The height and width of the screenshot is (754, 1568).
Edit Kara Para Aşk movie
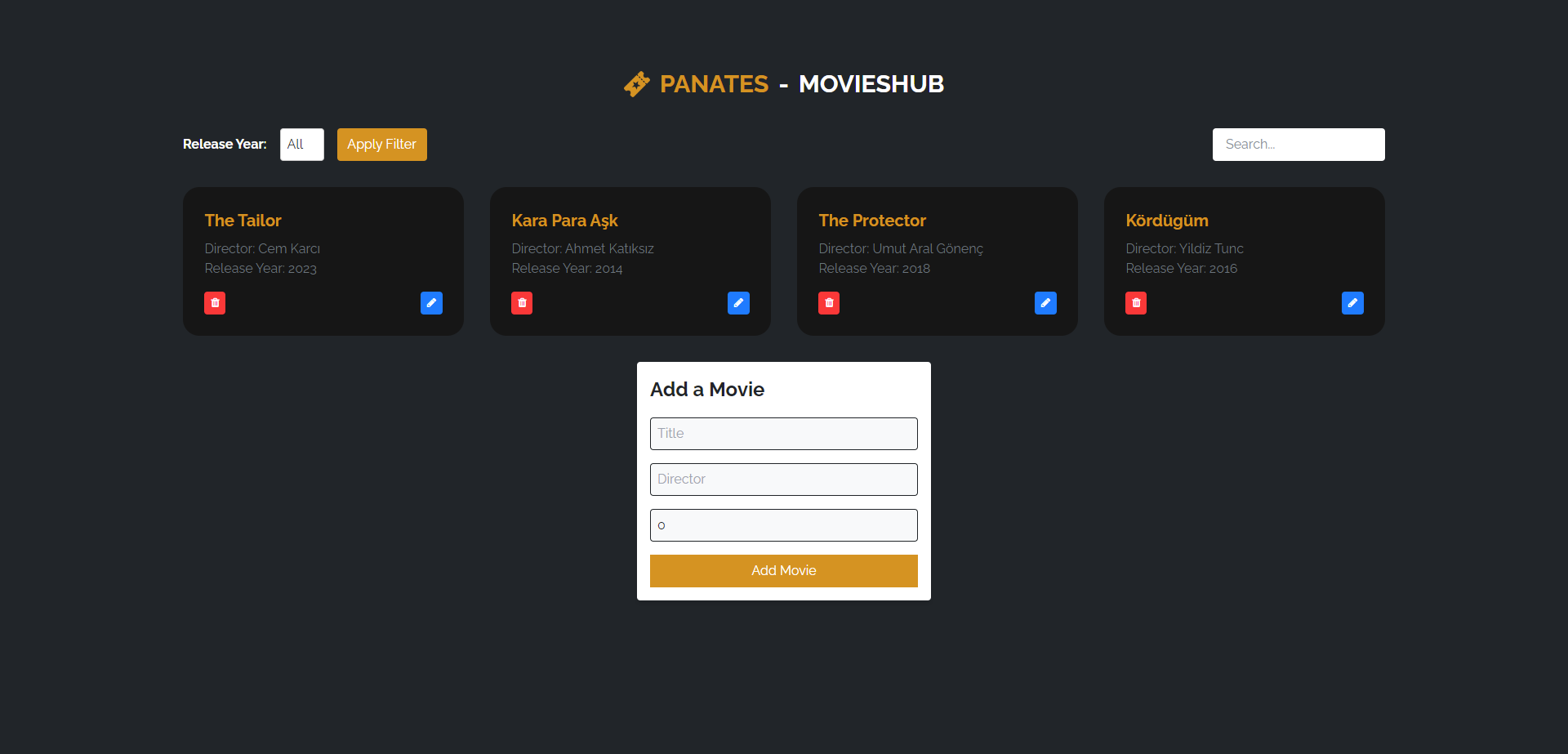738,303
